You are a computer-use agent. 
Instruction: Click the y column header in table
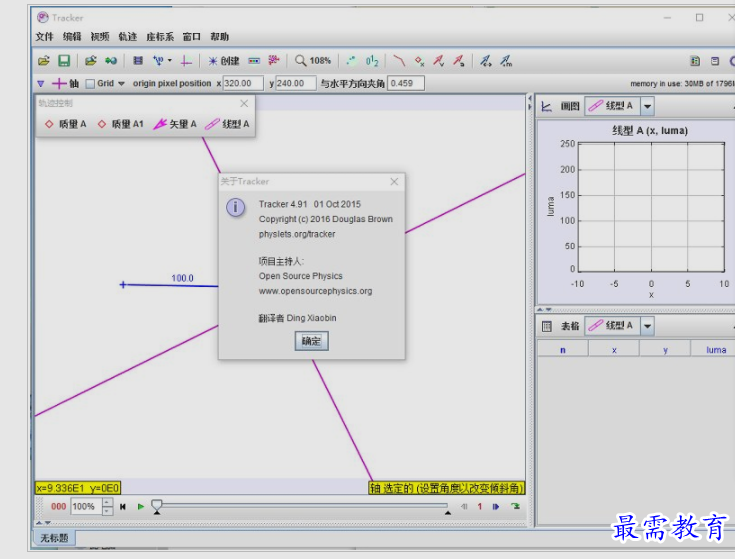pyautogui.click(x=665, y=350)
